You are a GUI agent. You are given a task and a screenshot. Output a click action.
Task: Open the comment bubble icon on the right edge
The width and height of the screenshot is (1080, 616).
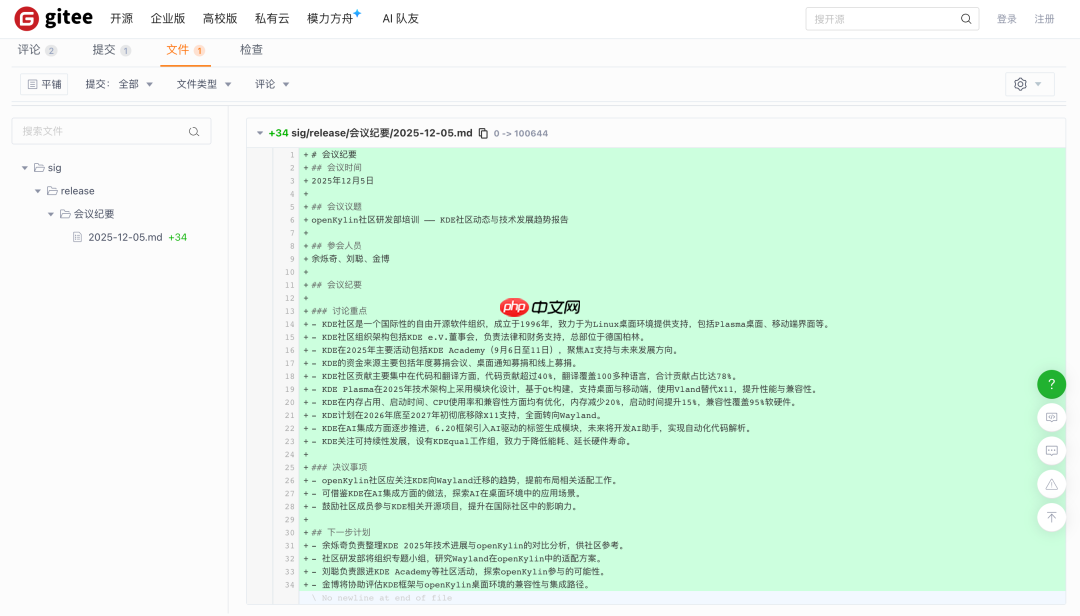tap(1051, 450)
